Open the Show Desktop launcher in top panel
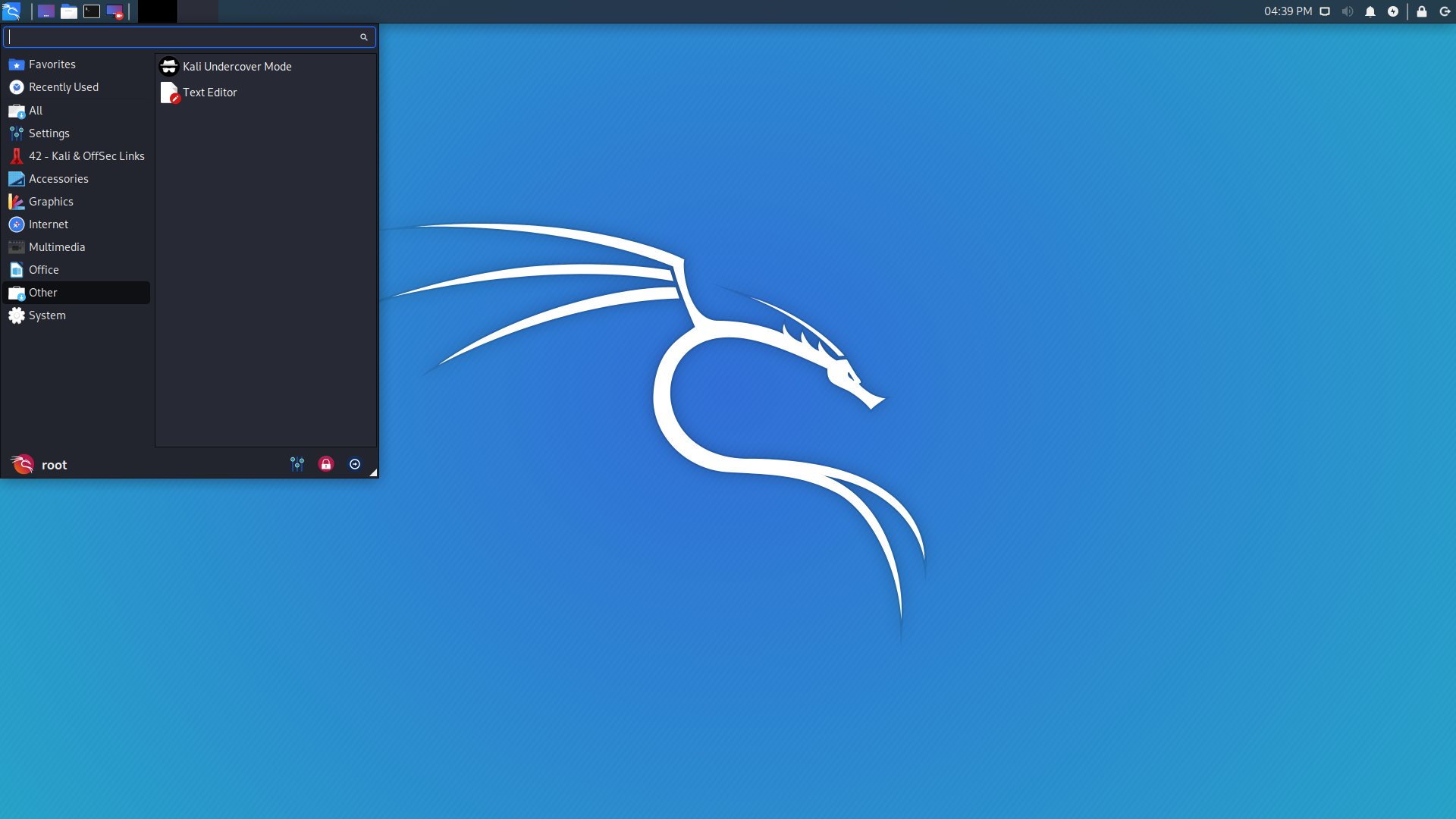1456x819 pixels. tap(46, 11)
